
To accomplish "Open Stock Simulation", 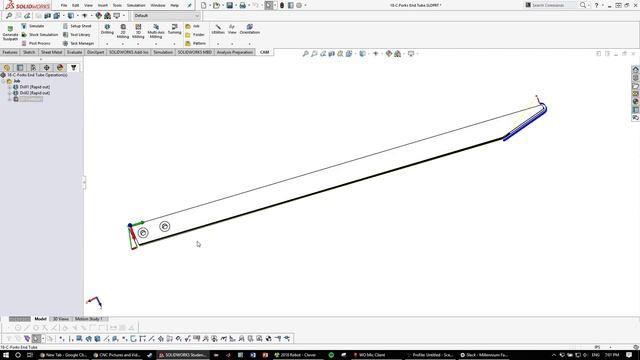I will pos(40,35).
